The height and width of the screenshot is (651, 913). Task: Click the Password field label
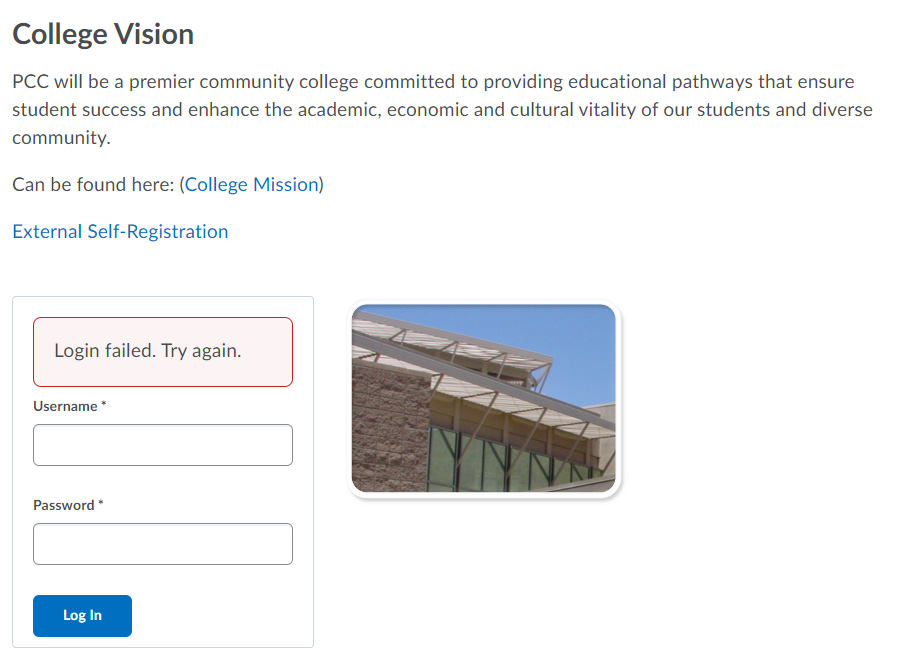pyautogui.click(x=65, y=505)
